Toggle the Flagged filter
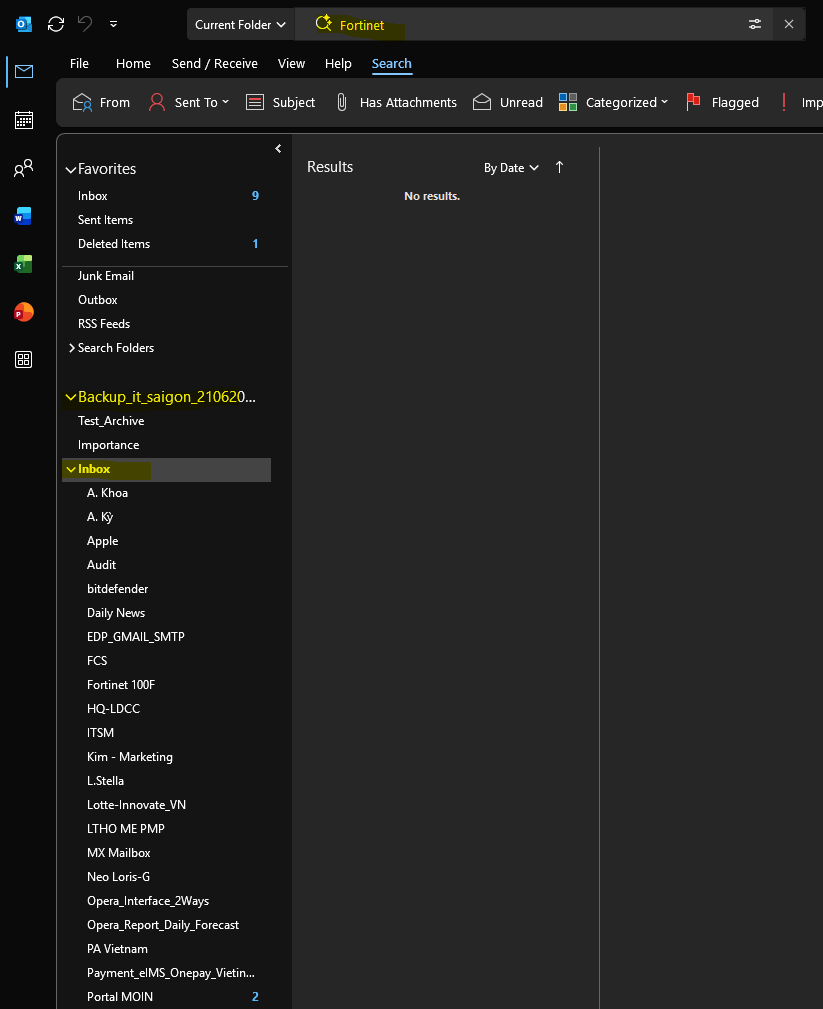Screen dimensions: 823x1009 pos(722,102)
